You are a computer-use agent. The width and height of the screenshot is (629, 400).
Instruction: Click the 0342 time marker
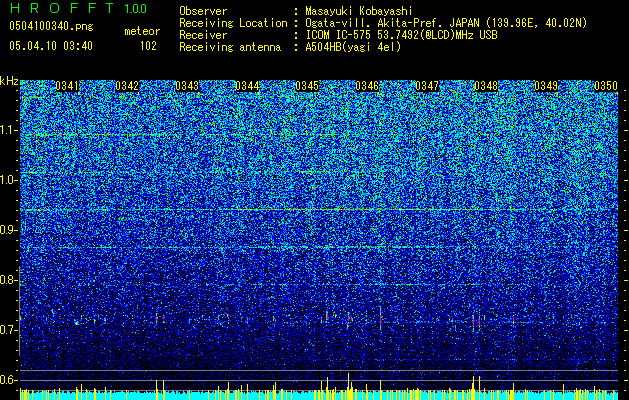click(127, 86)
